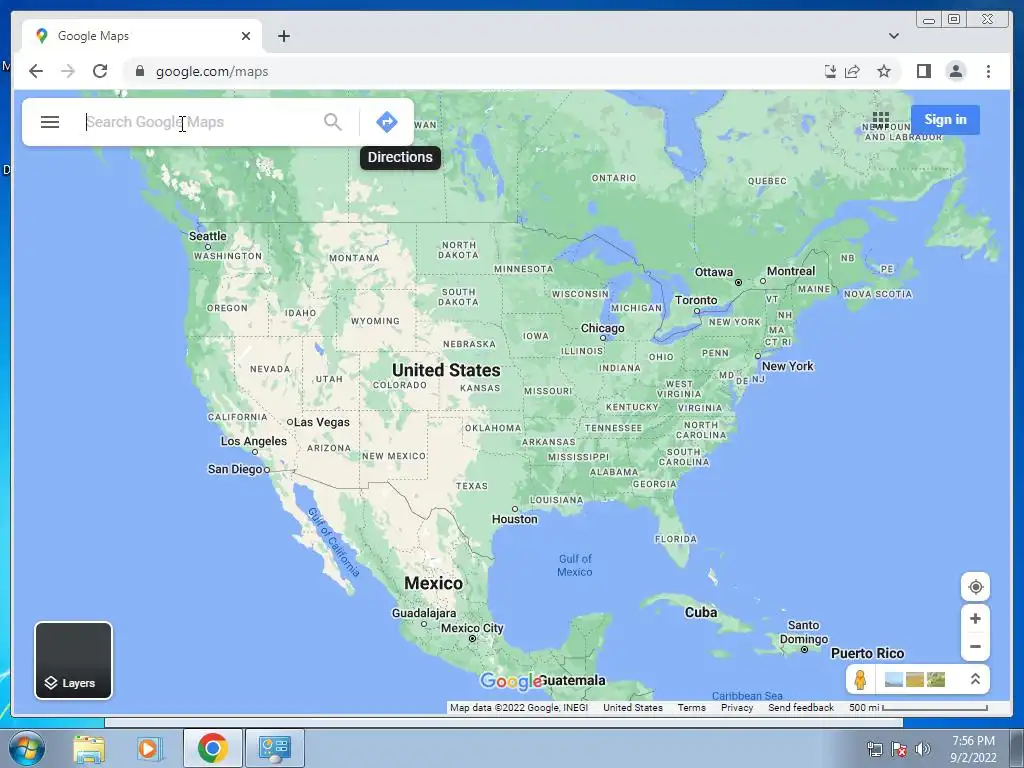Toggle the 500 mi map scale units
This screenshot has height=768, width=1024.
point(918,707)
